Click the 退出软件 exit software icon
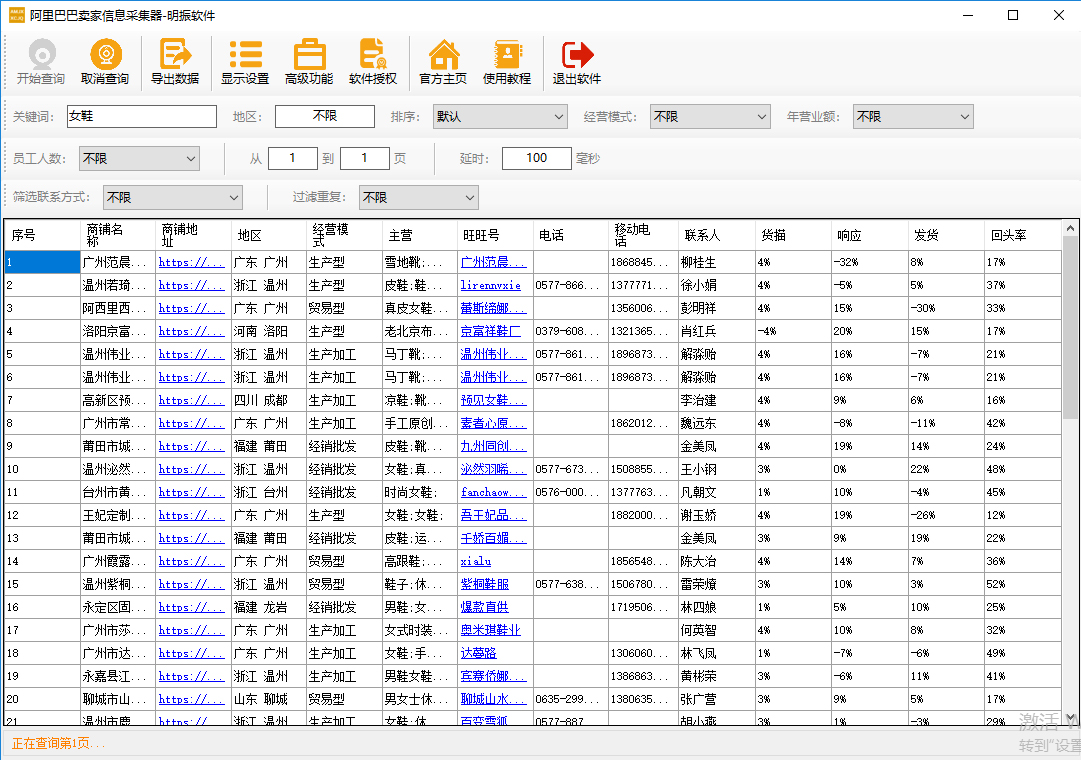1081x760 pixels. tap(577, 62)
